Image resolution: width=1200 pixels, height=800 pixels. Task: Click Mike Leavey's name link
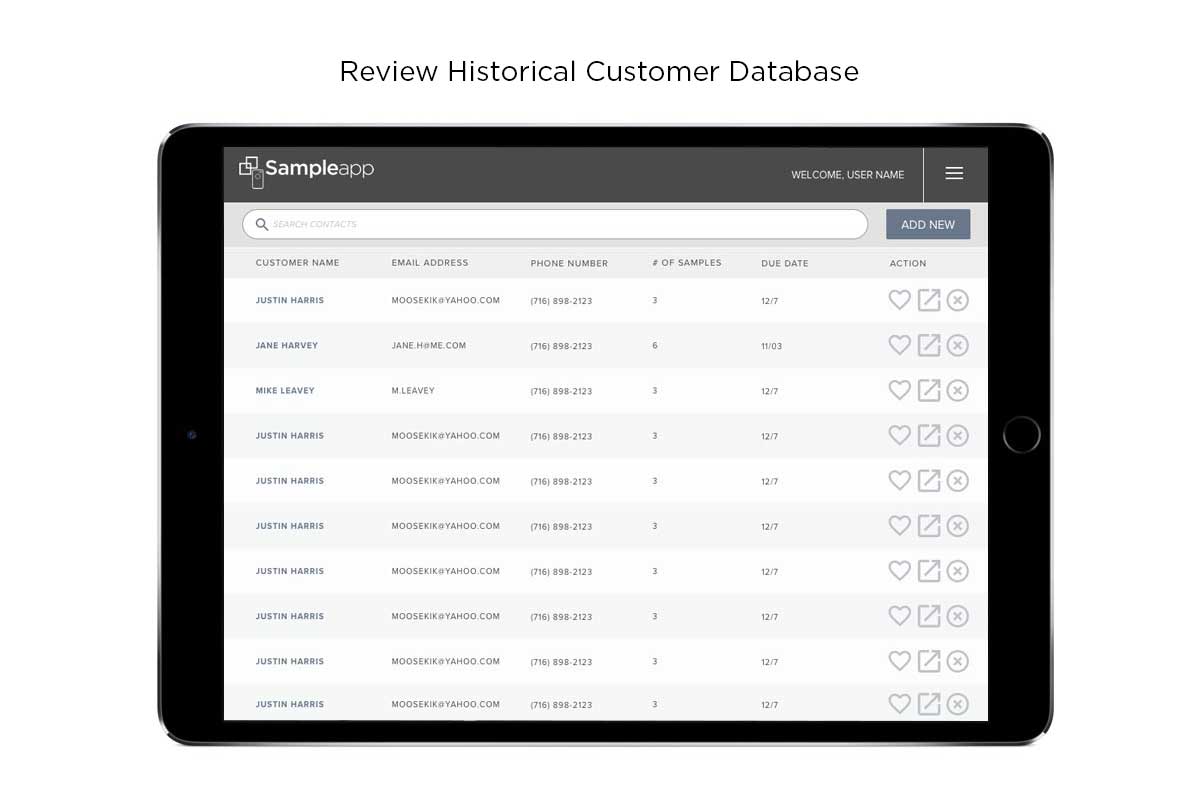click(x=285, y=390)
